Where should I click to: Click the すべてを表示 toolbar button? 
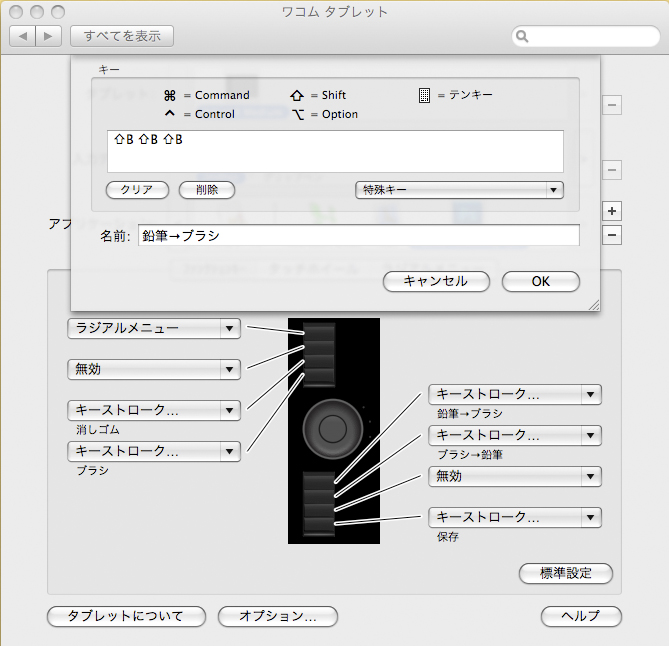point(122,36)
